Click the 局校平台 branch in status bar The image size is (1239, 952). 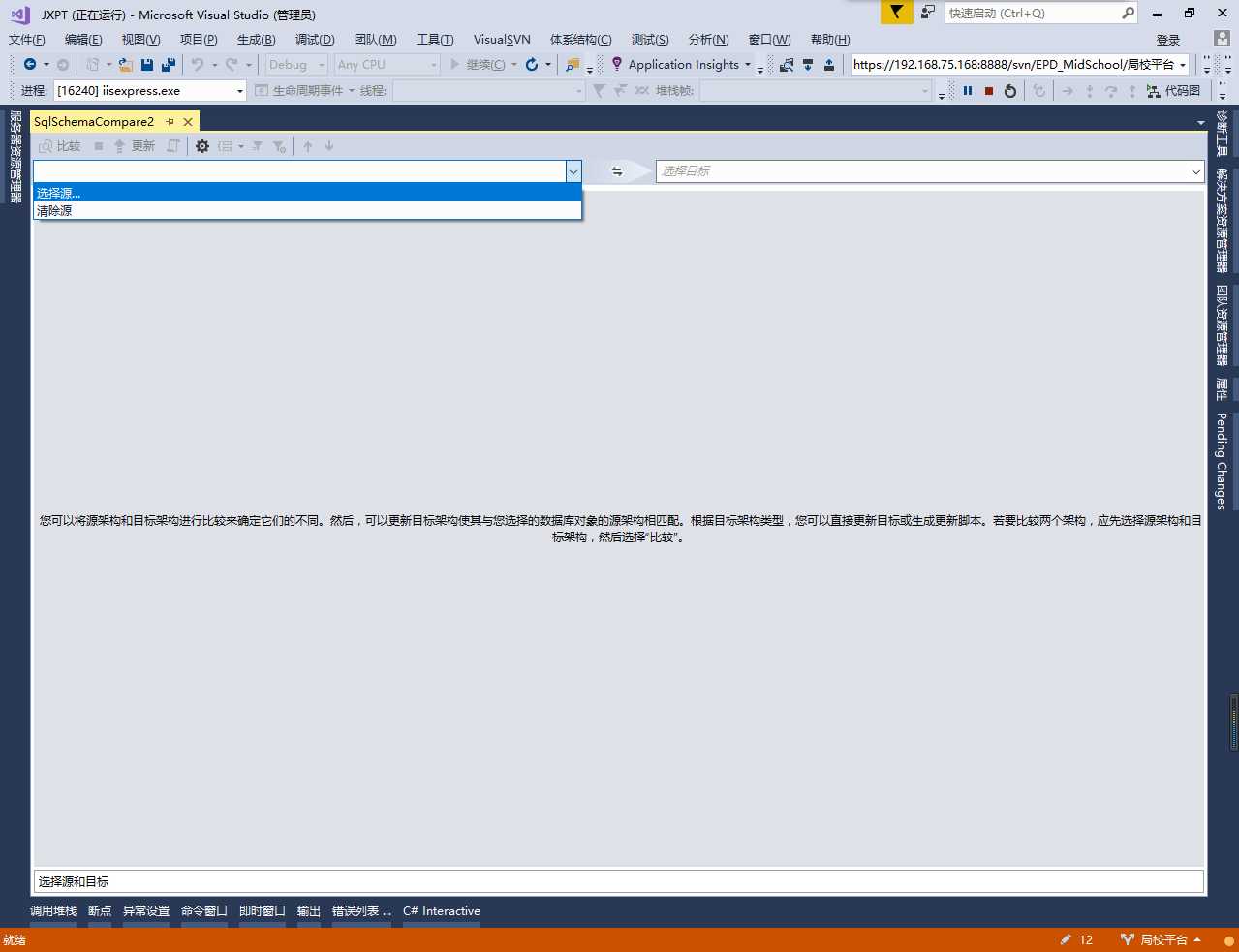1161,939
